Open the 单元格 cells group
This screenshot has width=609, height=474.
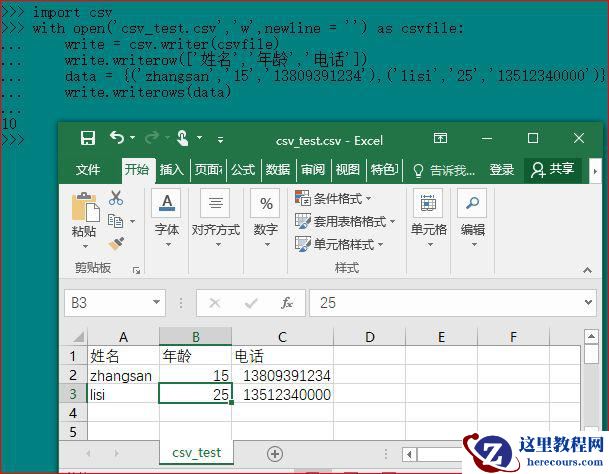pos(428,219)
